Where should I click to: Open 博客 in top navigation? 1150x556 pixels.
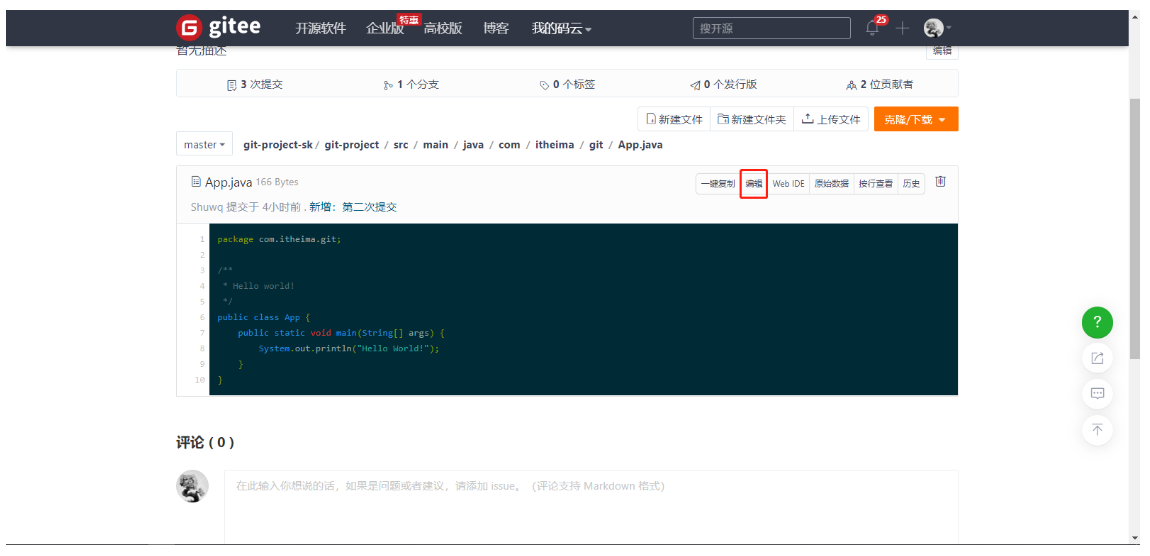tap(496, 29)
